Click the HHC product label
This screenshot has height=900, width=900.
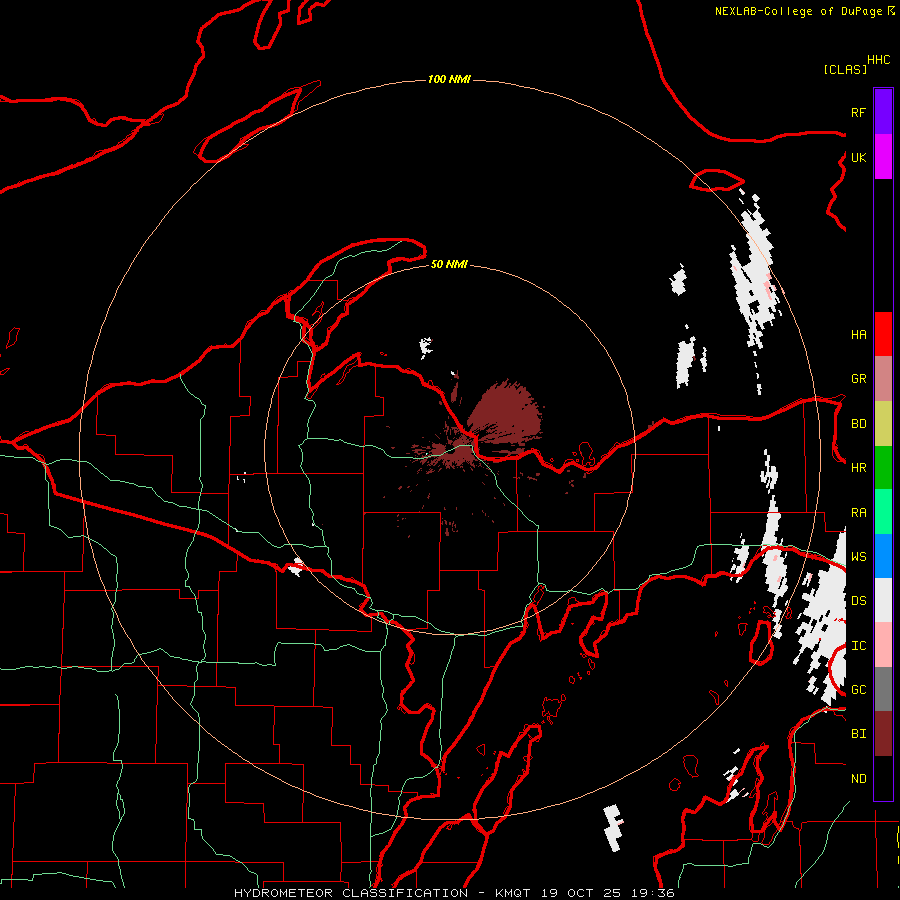879,60
